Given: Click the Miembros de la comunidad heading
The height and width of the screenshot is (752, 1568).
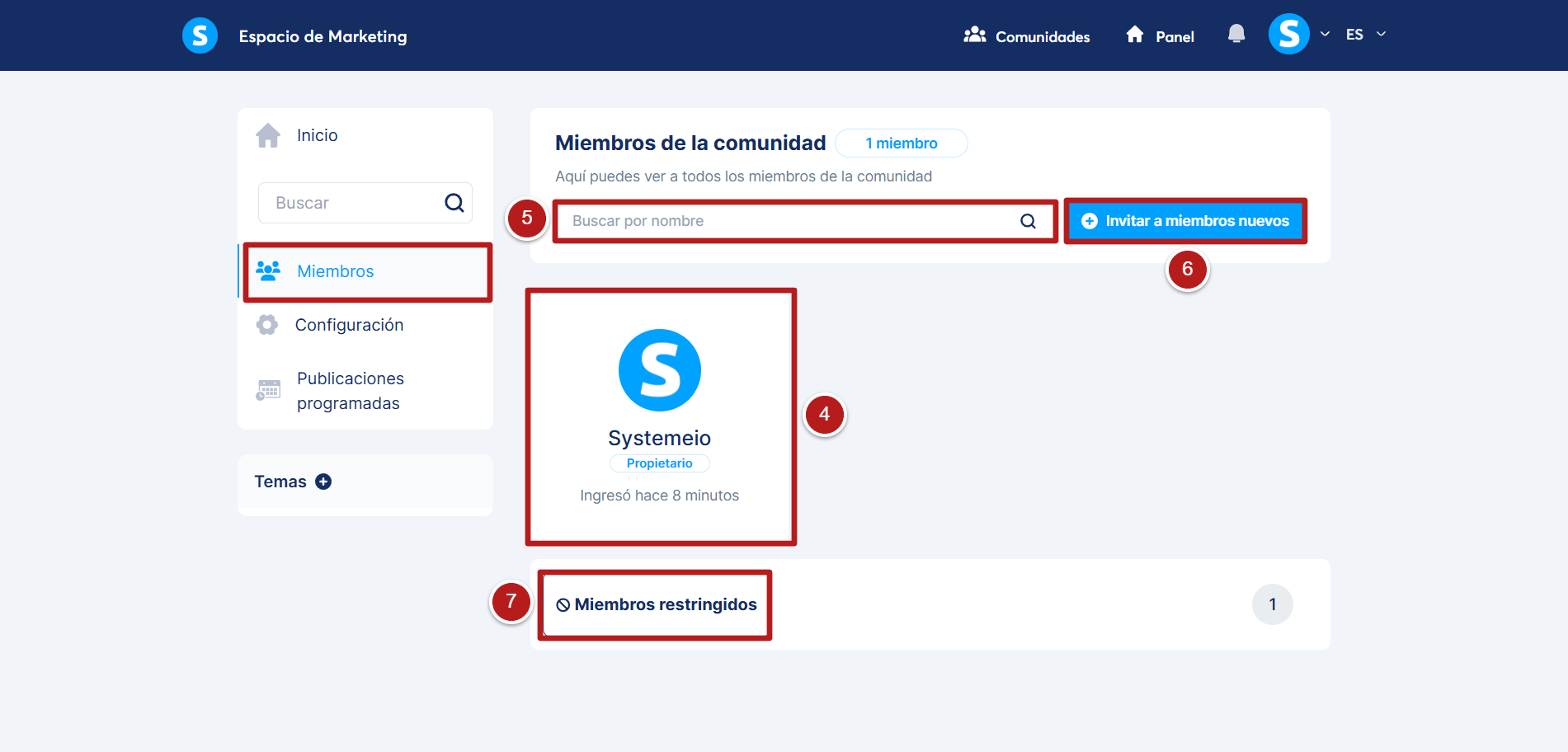Looking at the screenshot, I should pyautogui.click(x=690, y=143).
